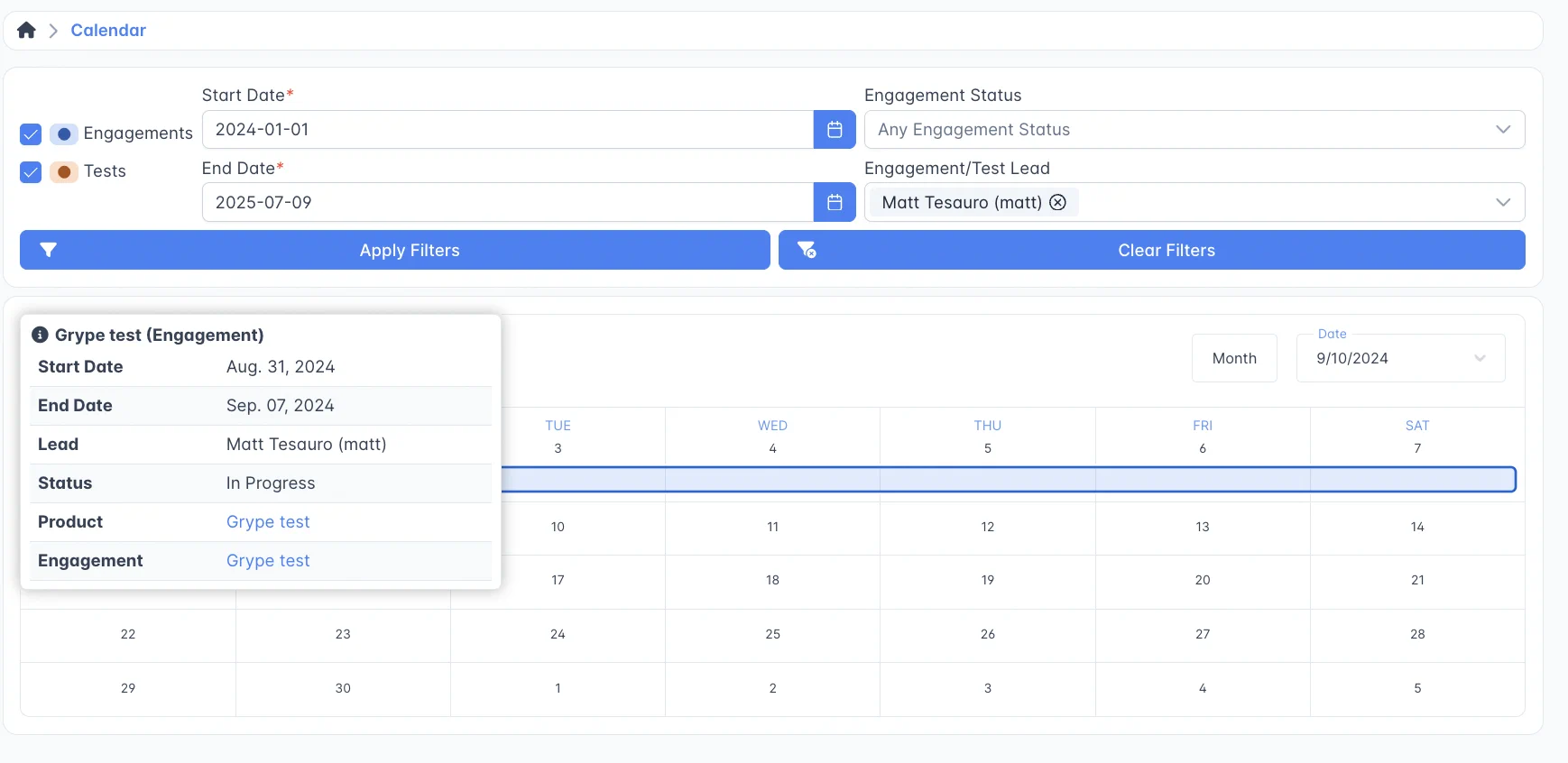1568x763 pixels.
Task: Click the Calendar breadcrumb link
Action: (108, 31)
